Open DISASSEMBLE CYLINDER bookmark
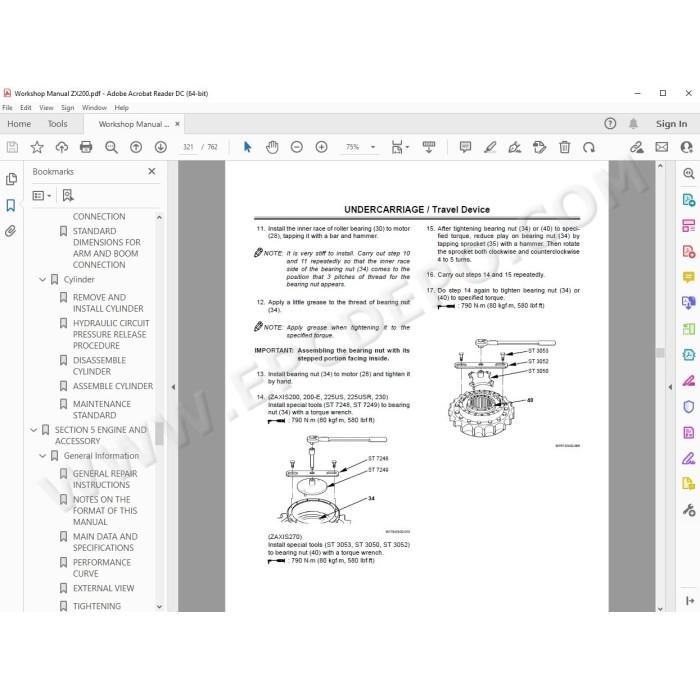Screen dimensions: 700x700 pyautogui.click(x=99, y=366)
